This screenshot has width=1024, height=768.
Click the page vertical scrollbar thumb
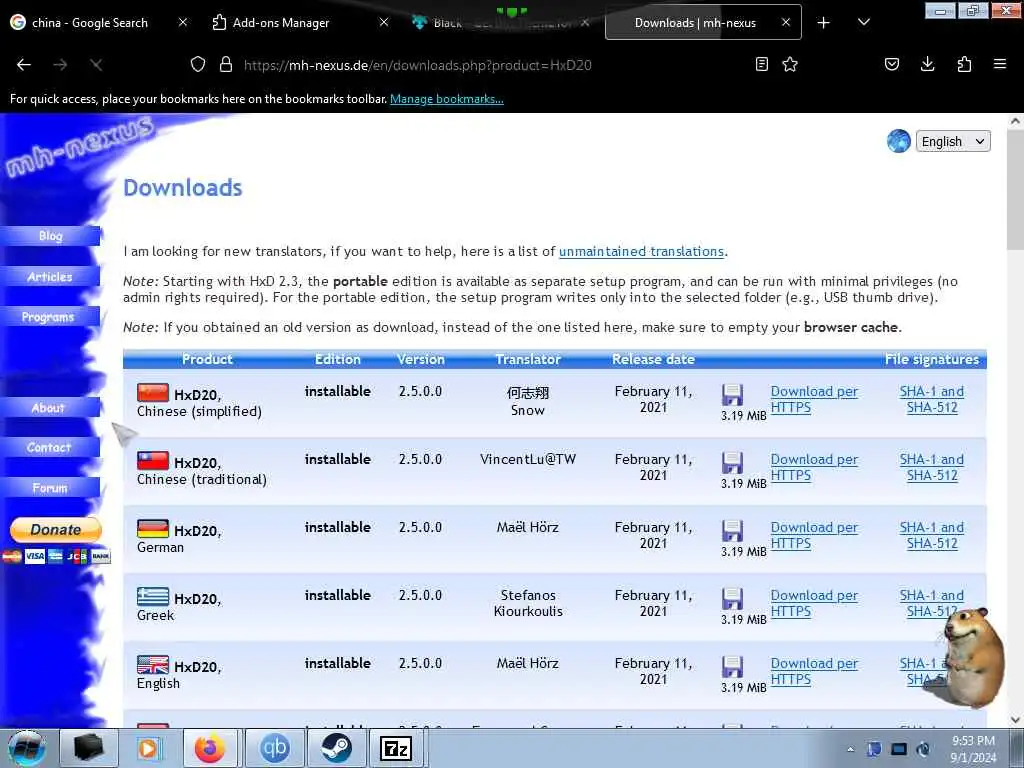click(1015, 189)
